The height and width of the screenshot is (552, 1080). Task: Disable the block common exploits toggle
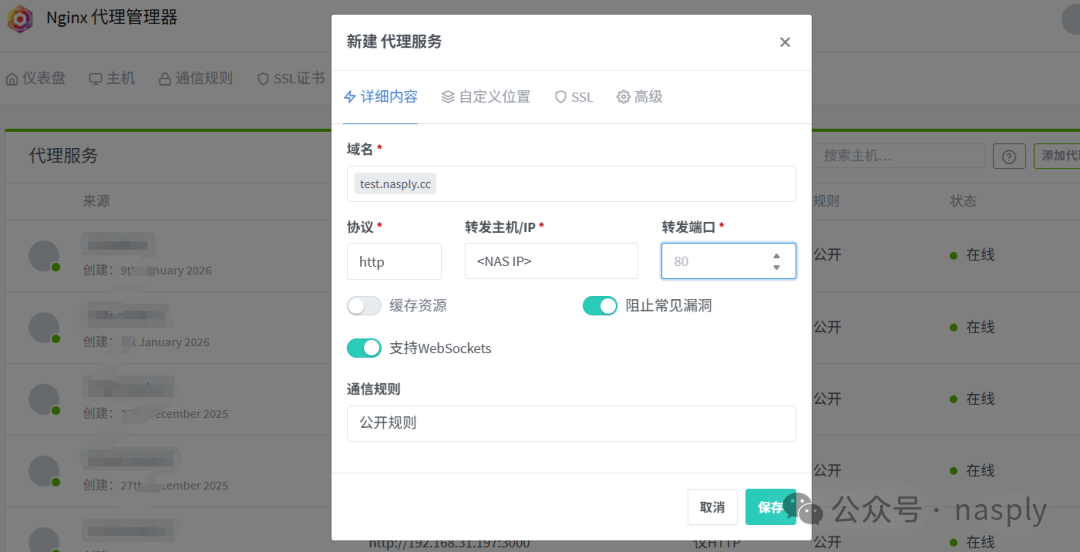[600, 306]
